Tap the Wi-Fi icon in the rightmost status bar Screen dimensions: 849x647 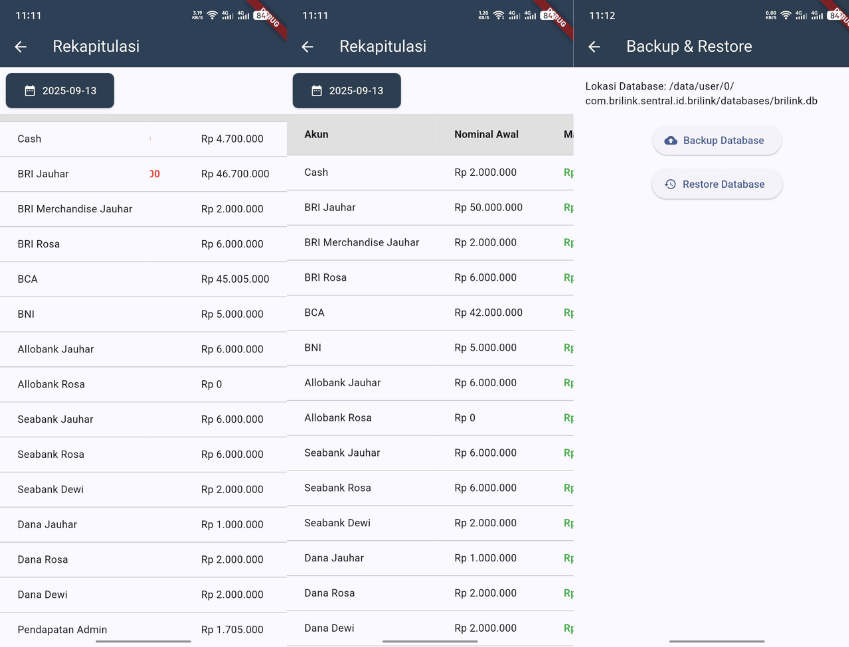pyautogui.click(x=785, y=16)
